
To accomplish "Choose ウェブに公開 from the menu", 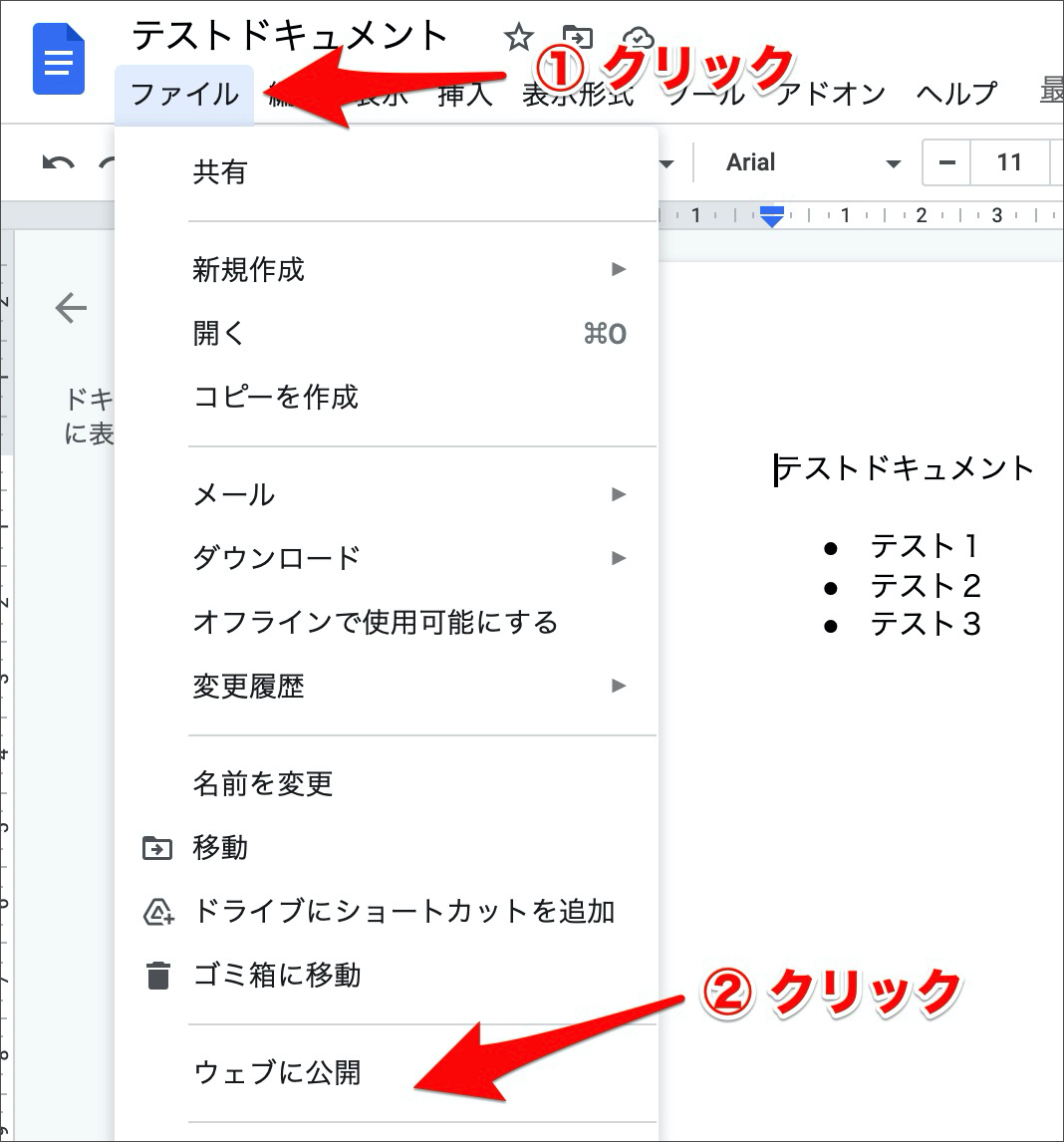I will [277, 1073].
